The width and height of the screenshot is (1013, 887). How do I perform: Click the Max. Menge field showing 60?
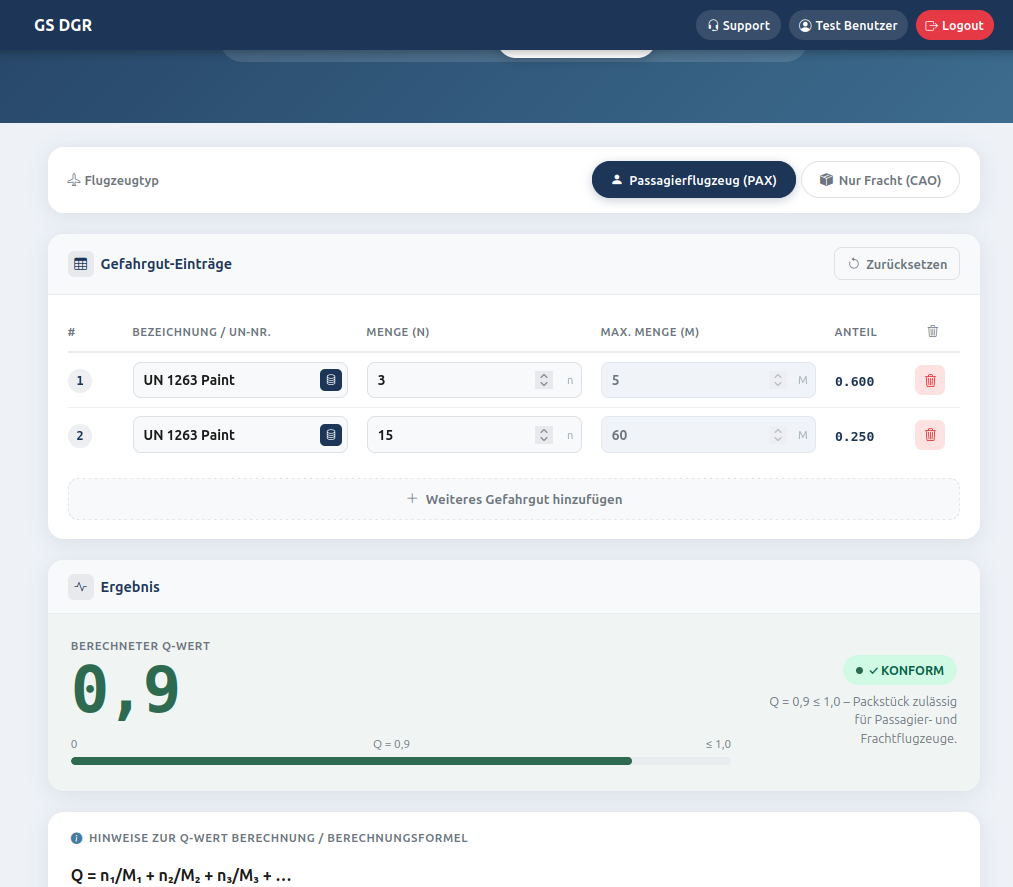(x=707, y=435)
